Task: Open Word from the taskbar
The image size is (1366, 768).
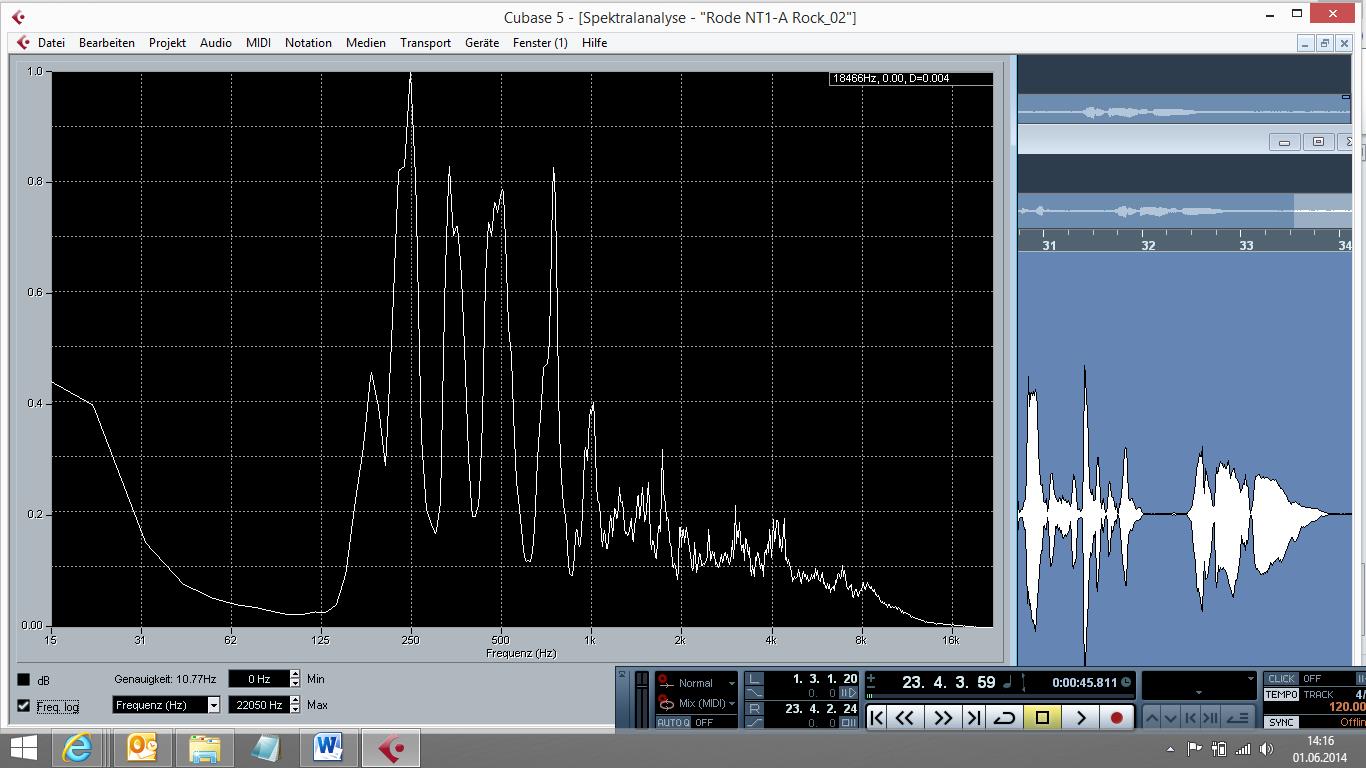Action: coord(328,747)
